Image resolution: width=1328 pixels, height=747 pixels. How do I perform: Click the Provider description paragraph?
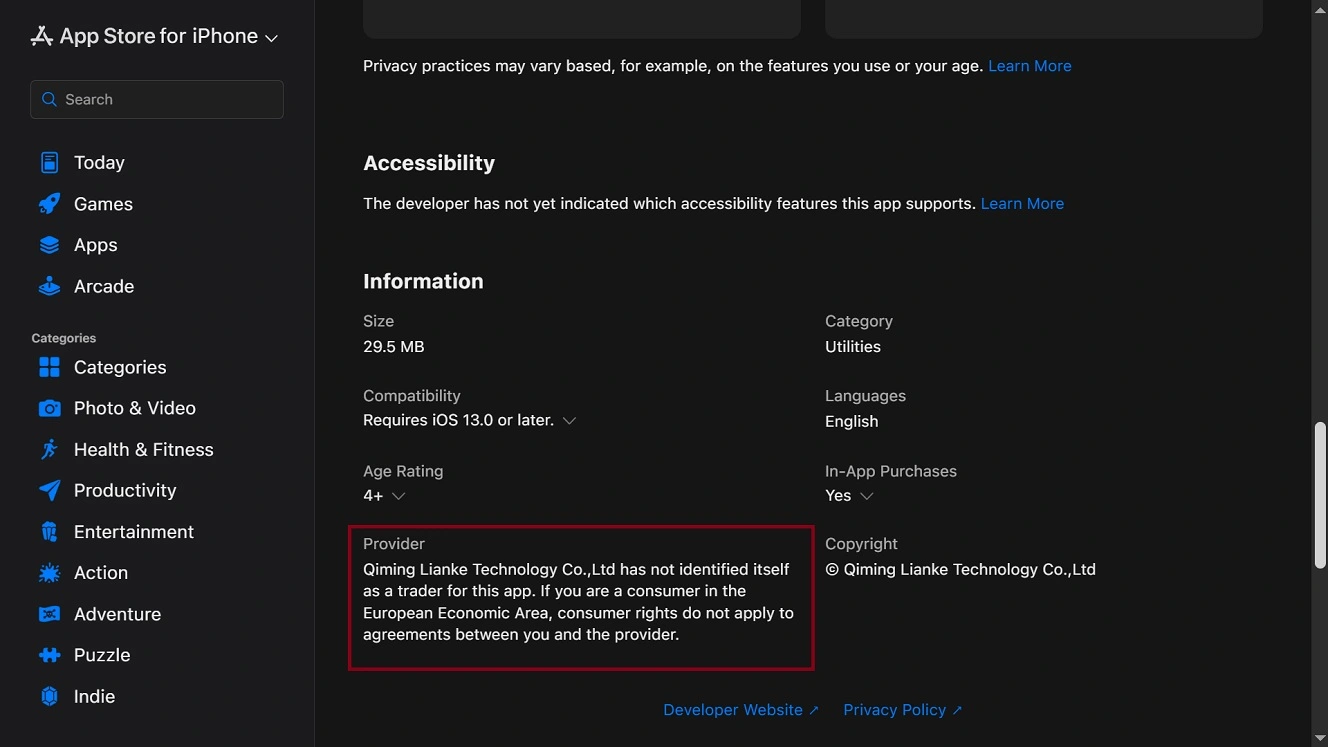pos(578,602)
